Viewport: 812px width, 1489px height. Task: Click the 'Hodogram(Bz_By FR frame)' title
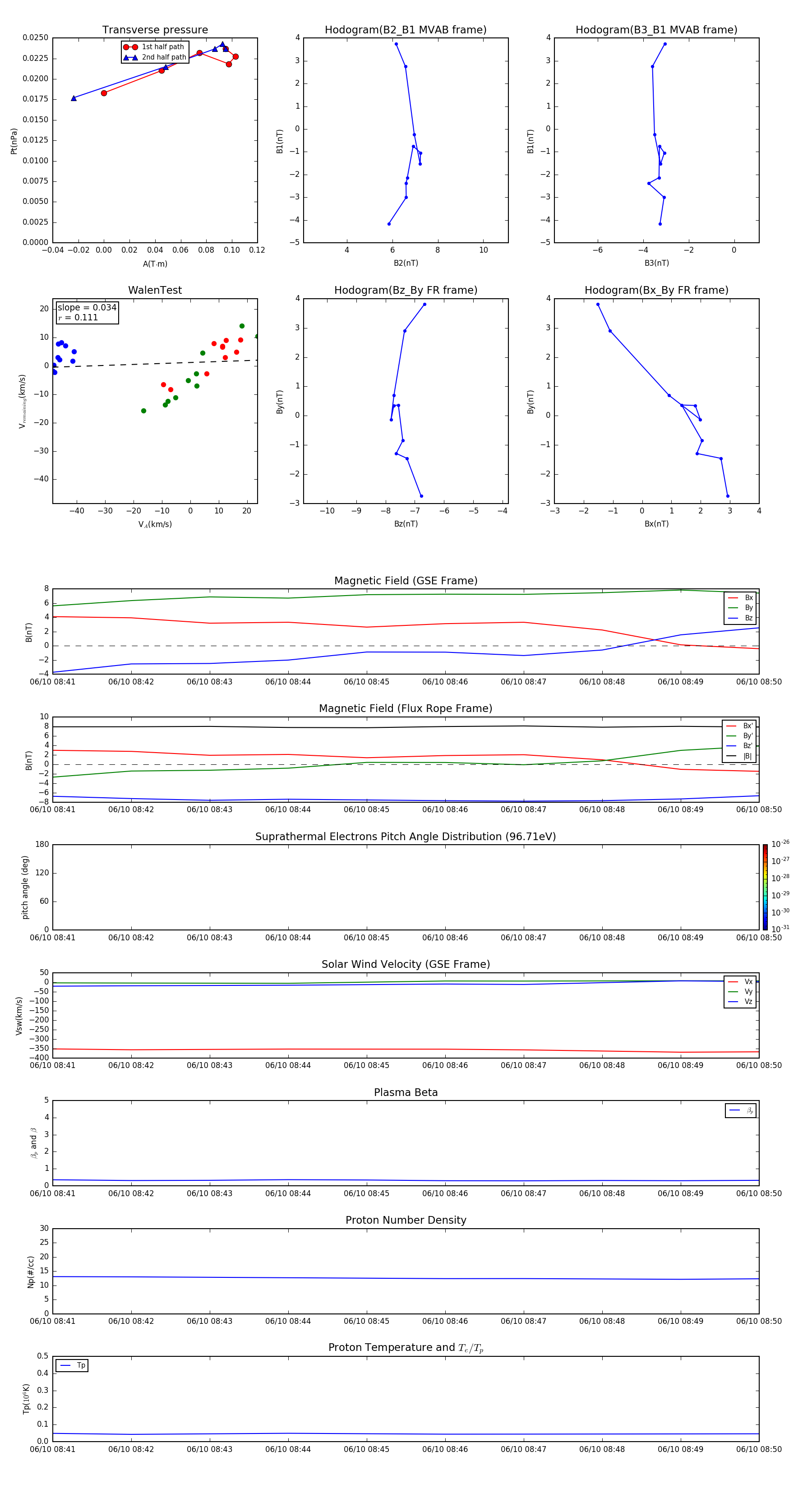tap(406, 290)
